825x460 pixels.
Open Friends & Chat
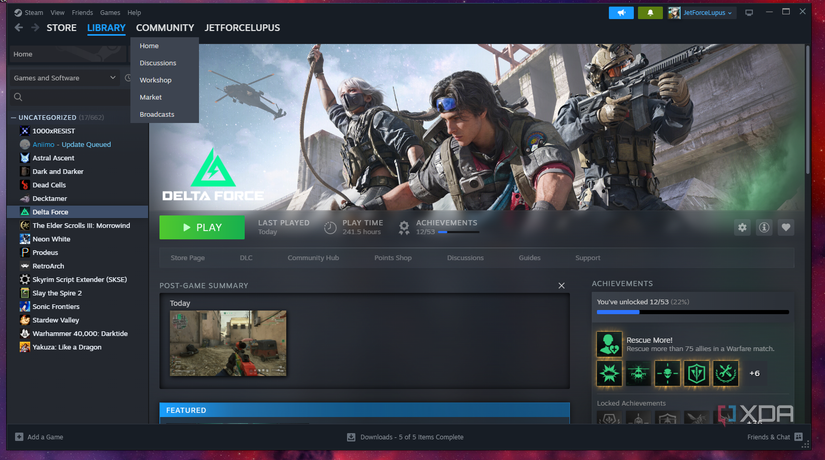[775, 437]
